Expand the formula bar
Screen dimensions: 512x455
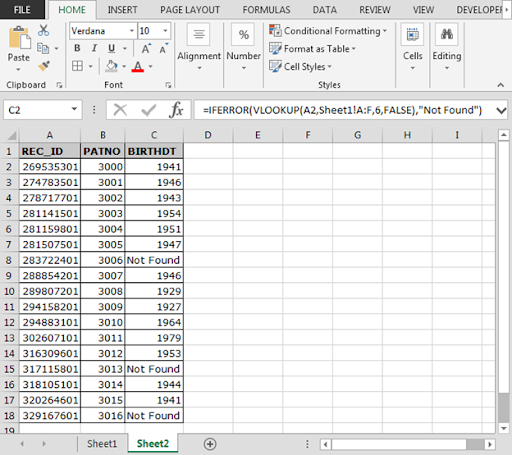pos(501,110)
